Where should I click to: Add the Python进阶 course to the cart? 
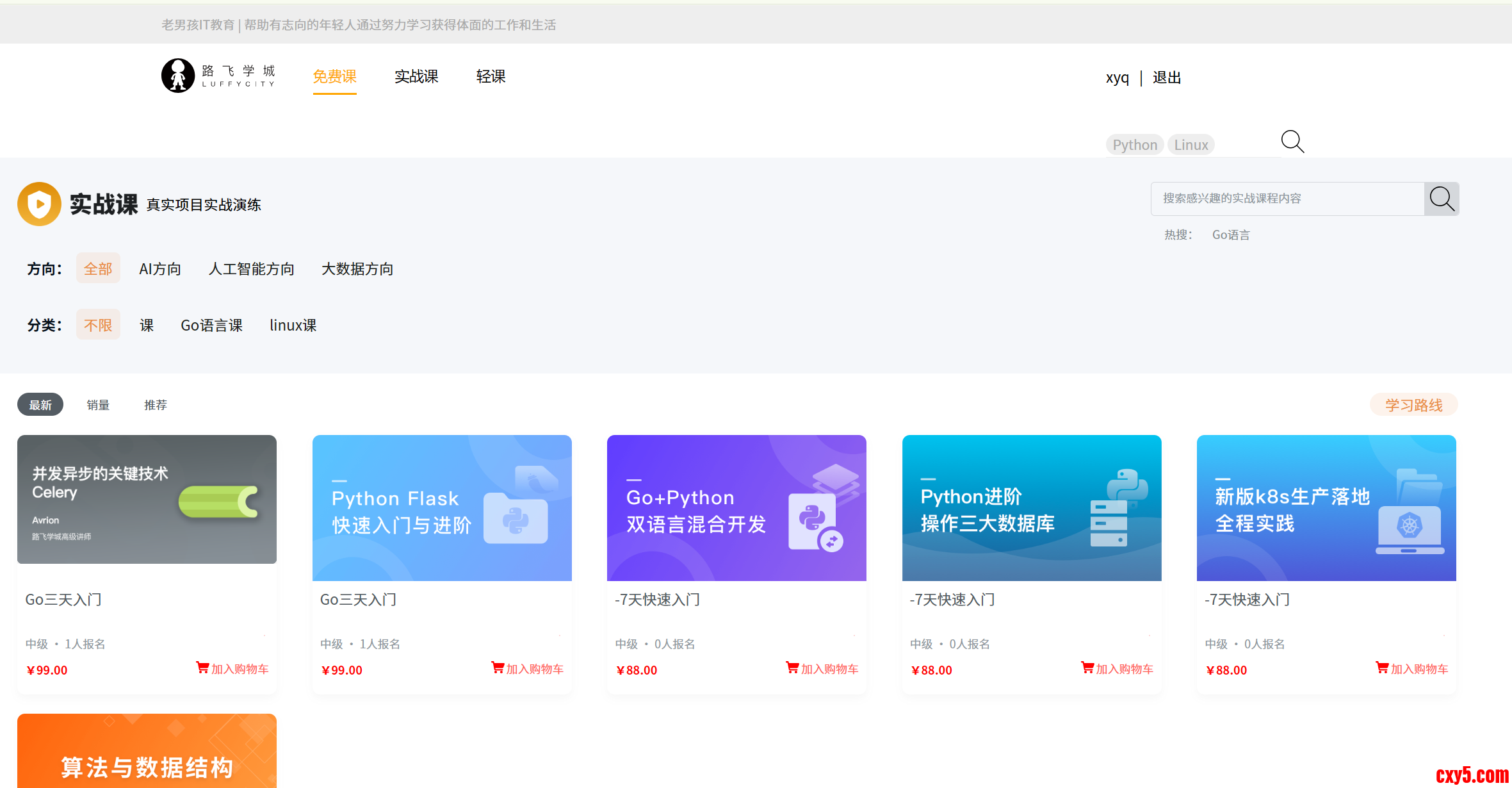pyautogui.click(x=1118, y=669)
